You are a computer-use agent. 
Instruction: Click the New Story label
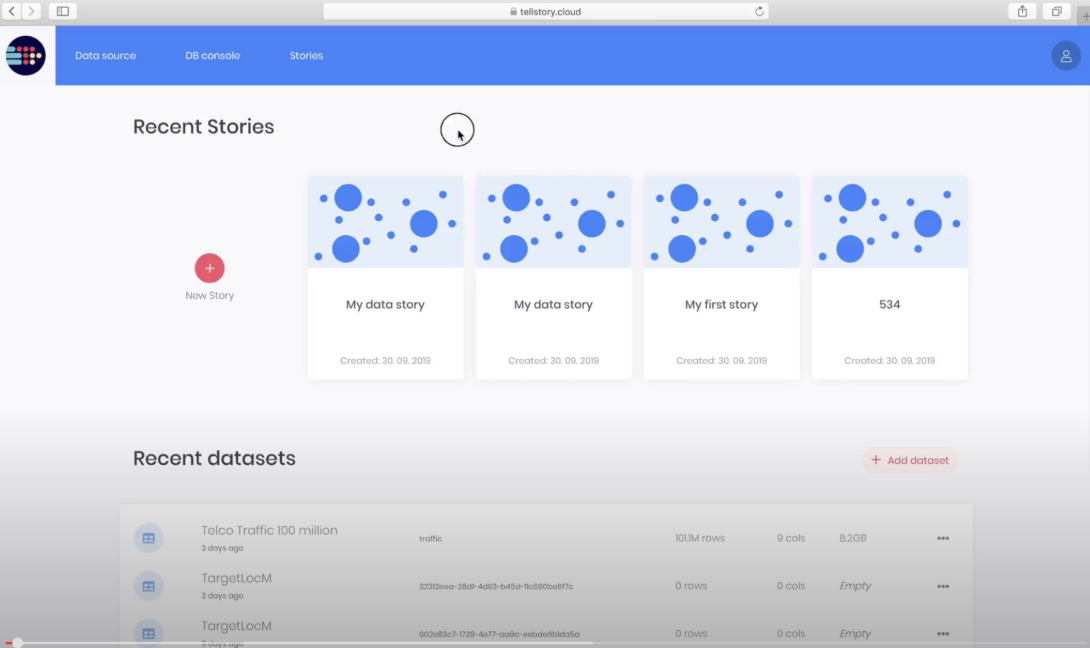209,295
